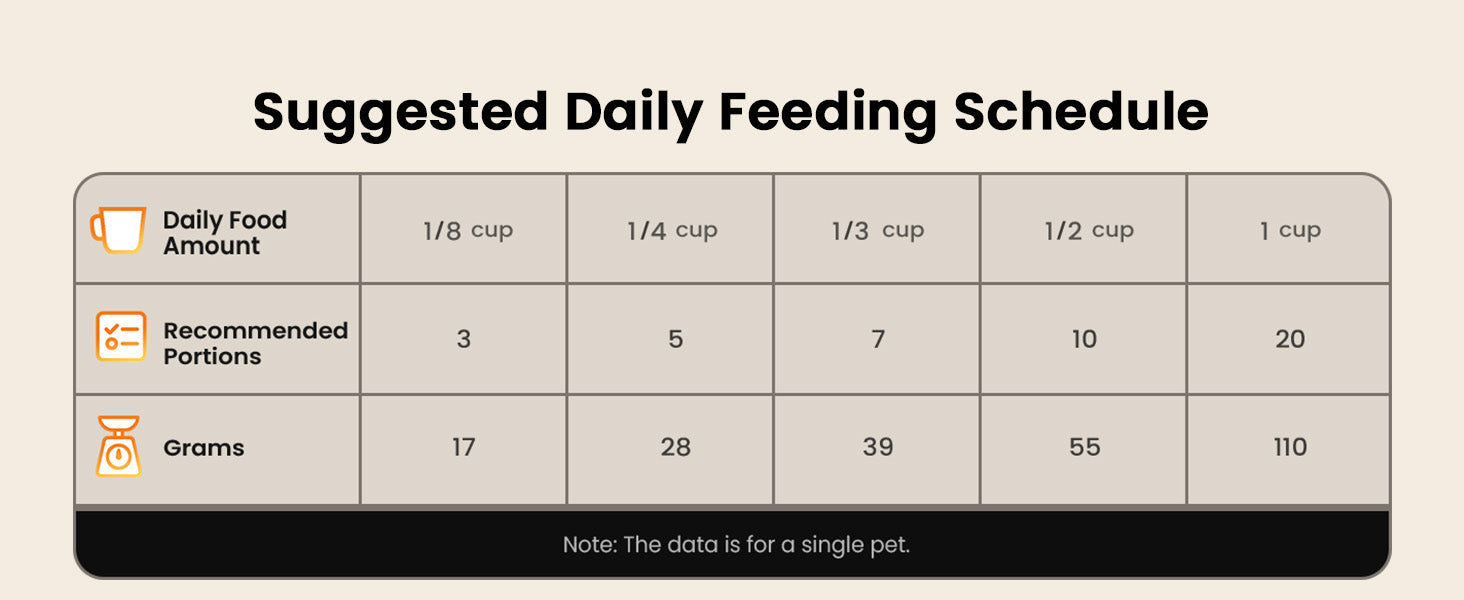
Task: Select the 1/4 cup column header
Action: point(672,231)
